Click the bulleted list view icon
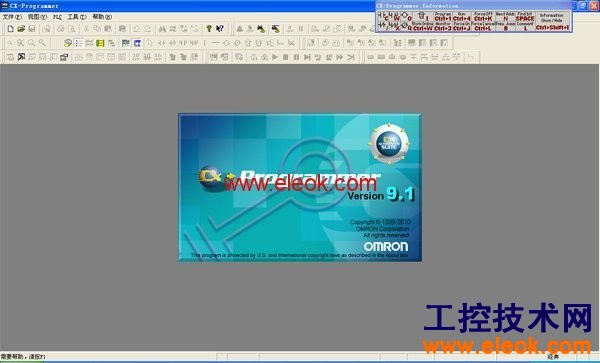This screenshot has height=363, width=600. pos(79,43)
